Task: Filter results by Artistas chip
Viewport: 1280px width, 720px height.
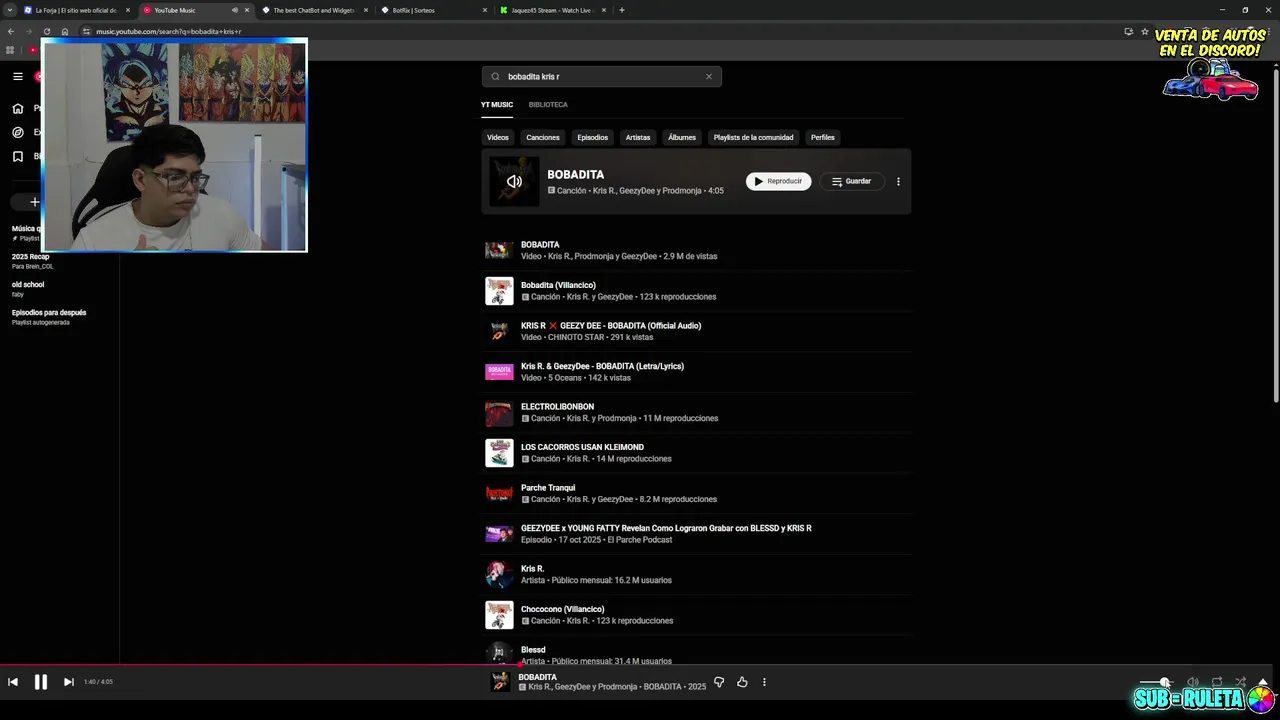Action: (x=638, y=137)
